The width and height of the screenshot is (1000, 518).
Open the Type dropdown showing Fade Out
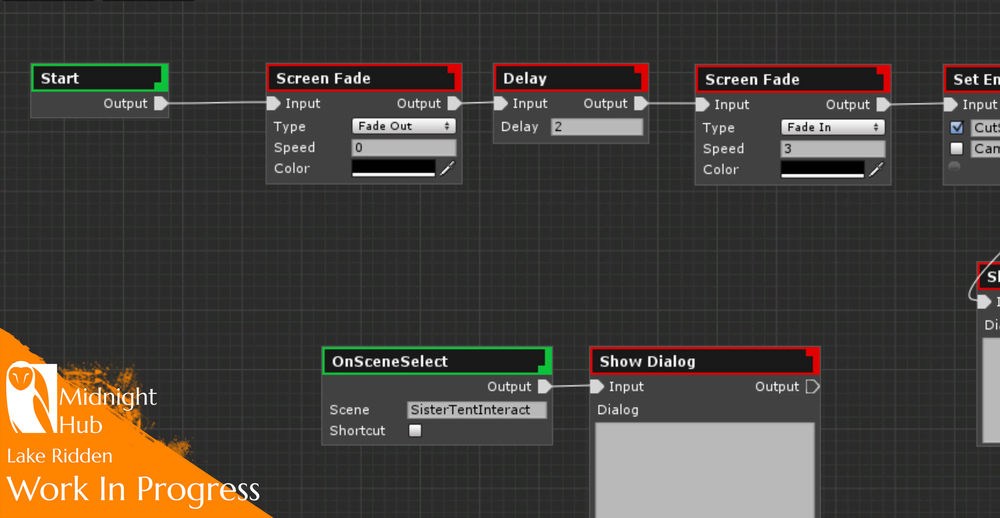point(404,126)
